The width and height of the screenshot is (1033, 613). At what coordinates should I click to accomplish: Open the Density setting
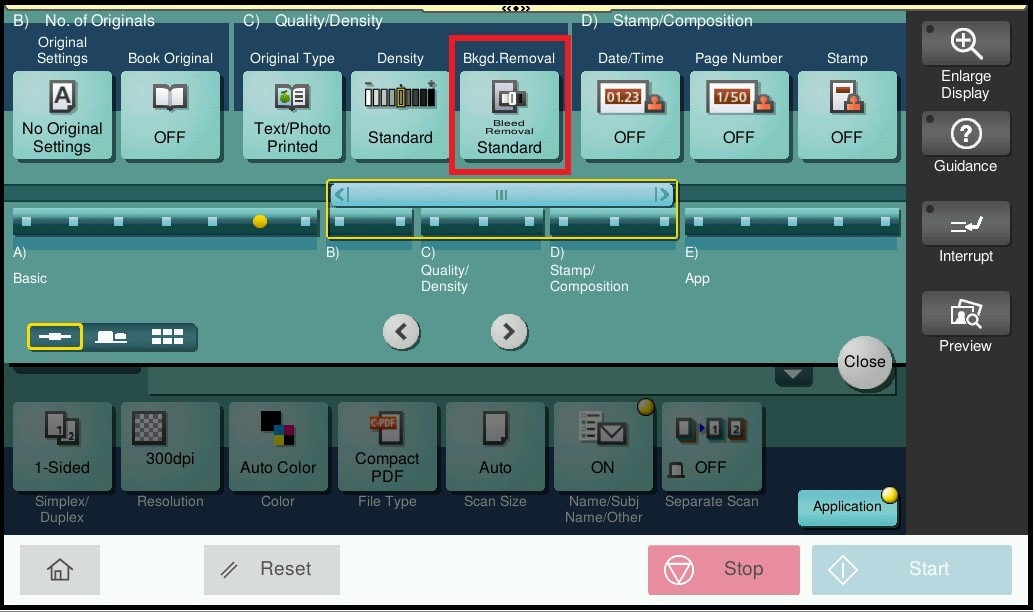[400, 116]
